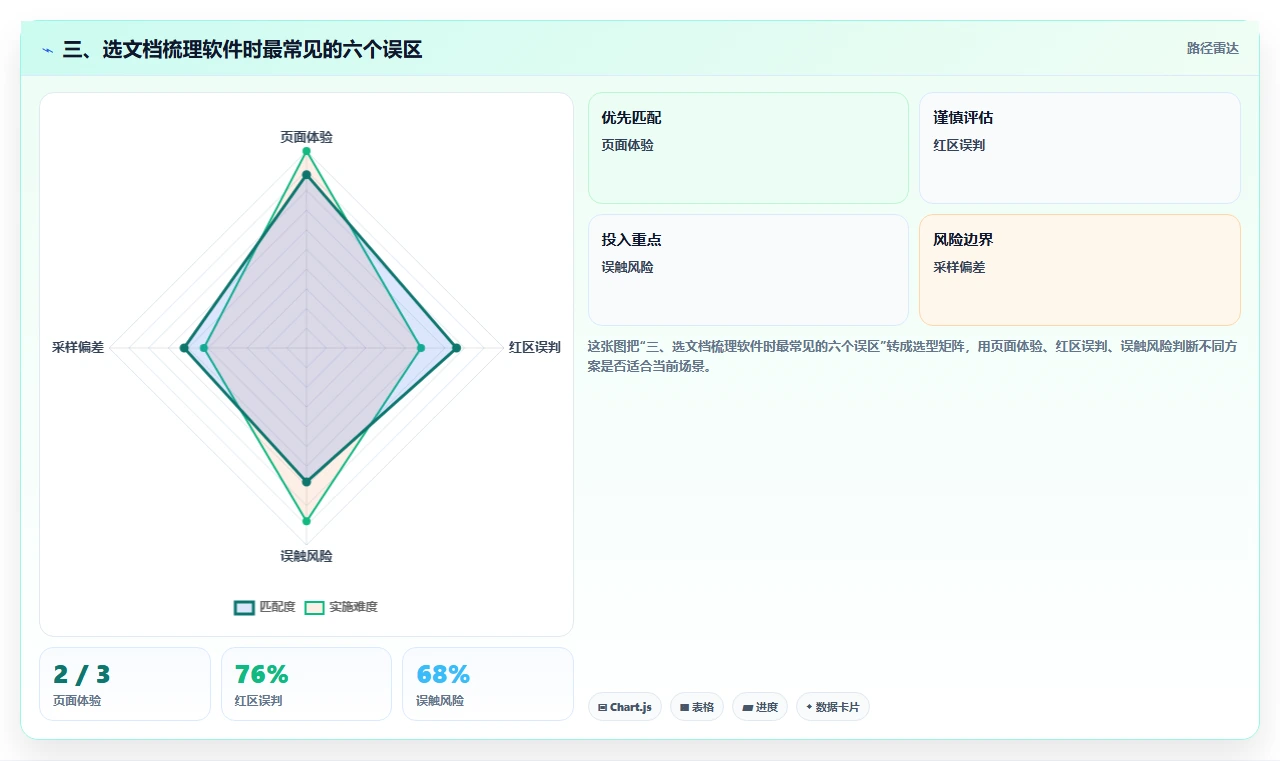Open the 2 / 3 页面体验 stat card
The height and width of the screenshot is (761, 1280).
[125, 684]
